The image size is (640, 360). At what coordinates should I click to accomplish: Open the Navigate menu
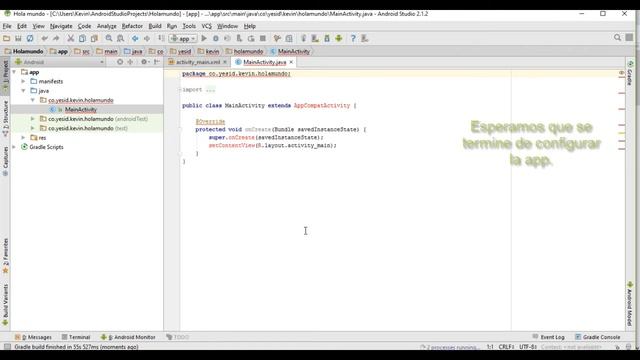(x=61, y=26)
